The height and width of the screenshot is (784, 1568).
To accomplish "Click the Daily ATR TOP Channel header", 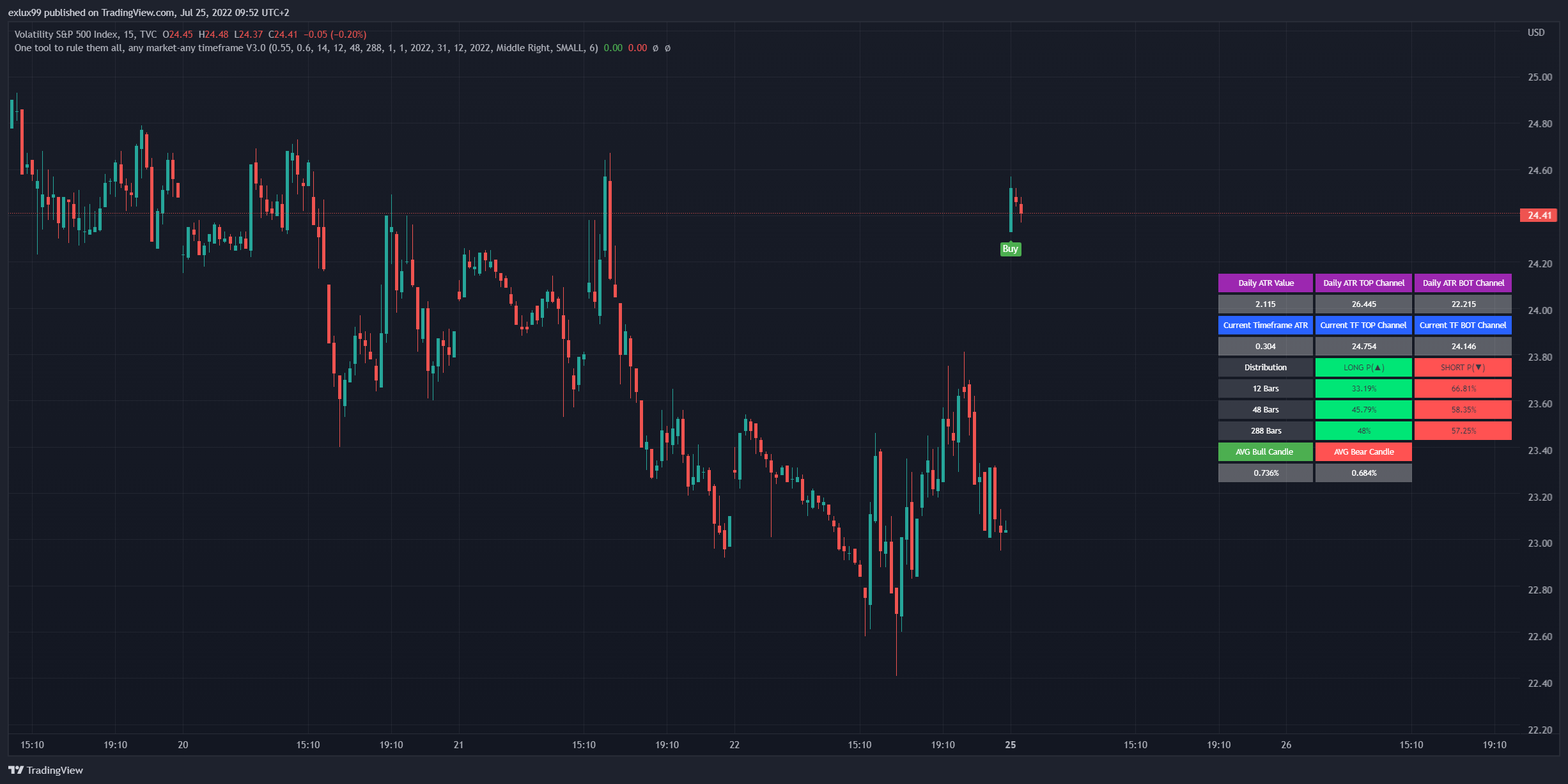I will click(x=1363, y=283).
